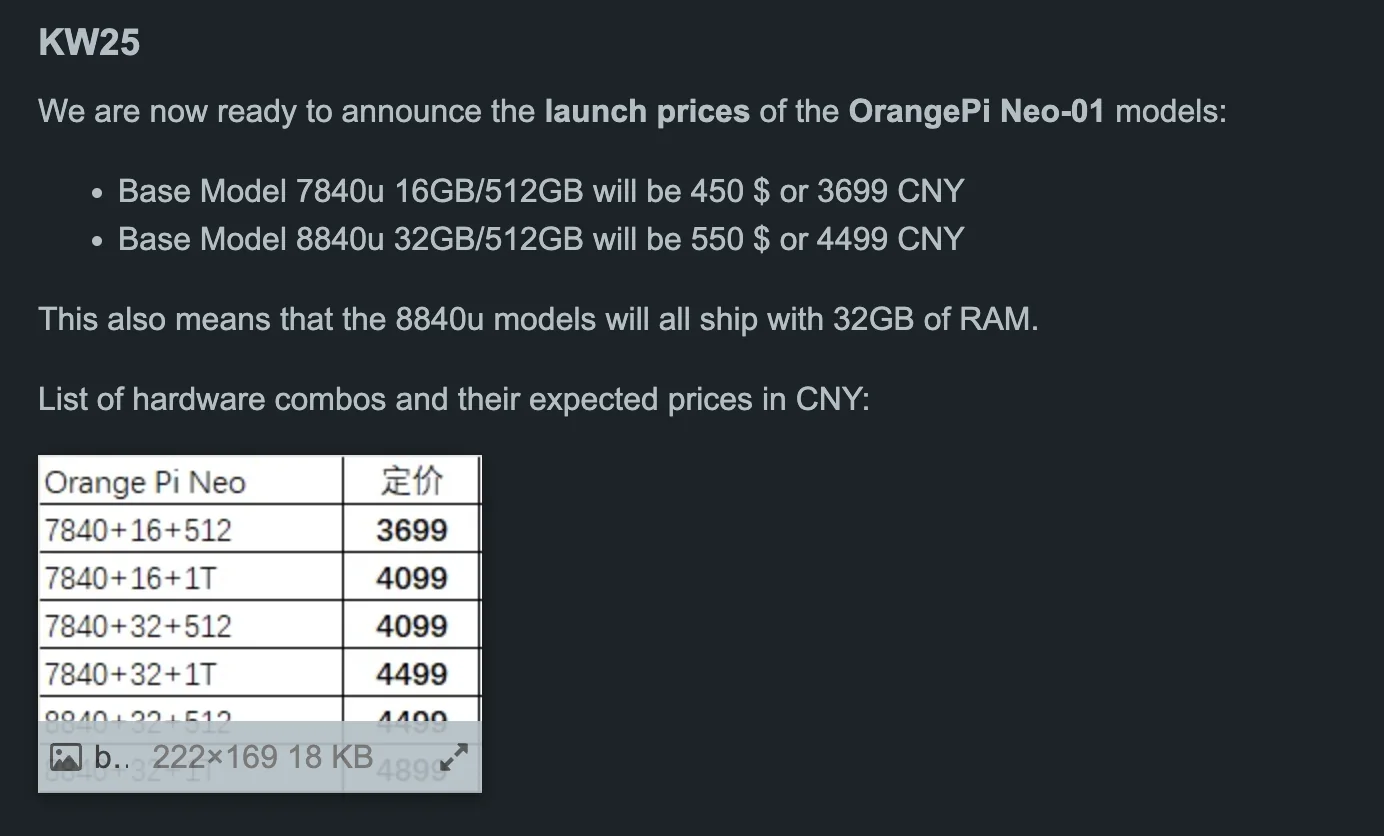Open the Orange Pi Neo price table thumbnail
The height and width of the screenshot is (836, 1384).
pyautogui.click(x=260, y=623)
